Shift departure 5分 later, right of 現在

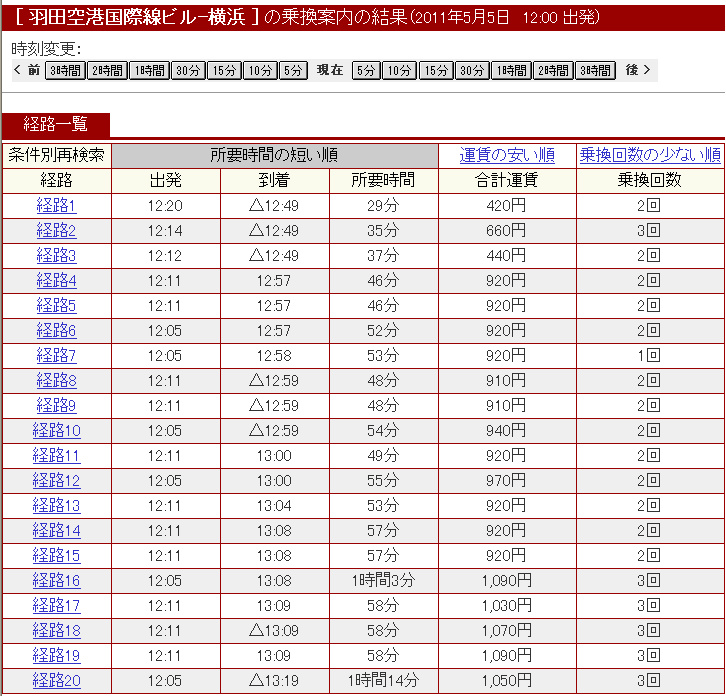click(365, 70)
